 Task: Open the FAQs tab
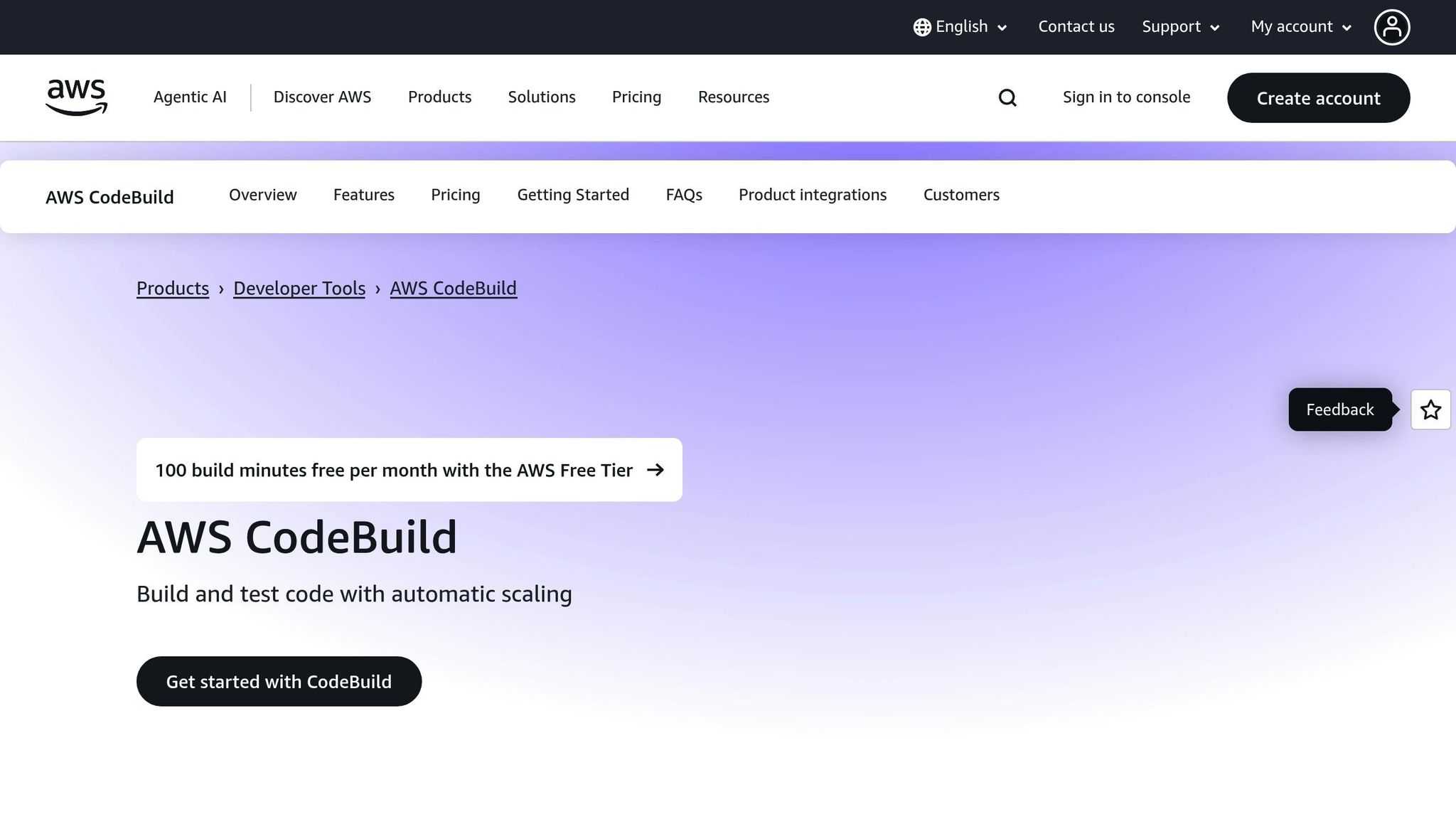[x=684, y=195]
